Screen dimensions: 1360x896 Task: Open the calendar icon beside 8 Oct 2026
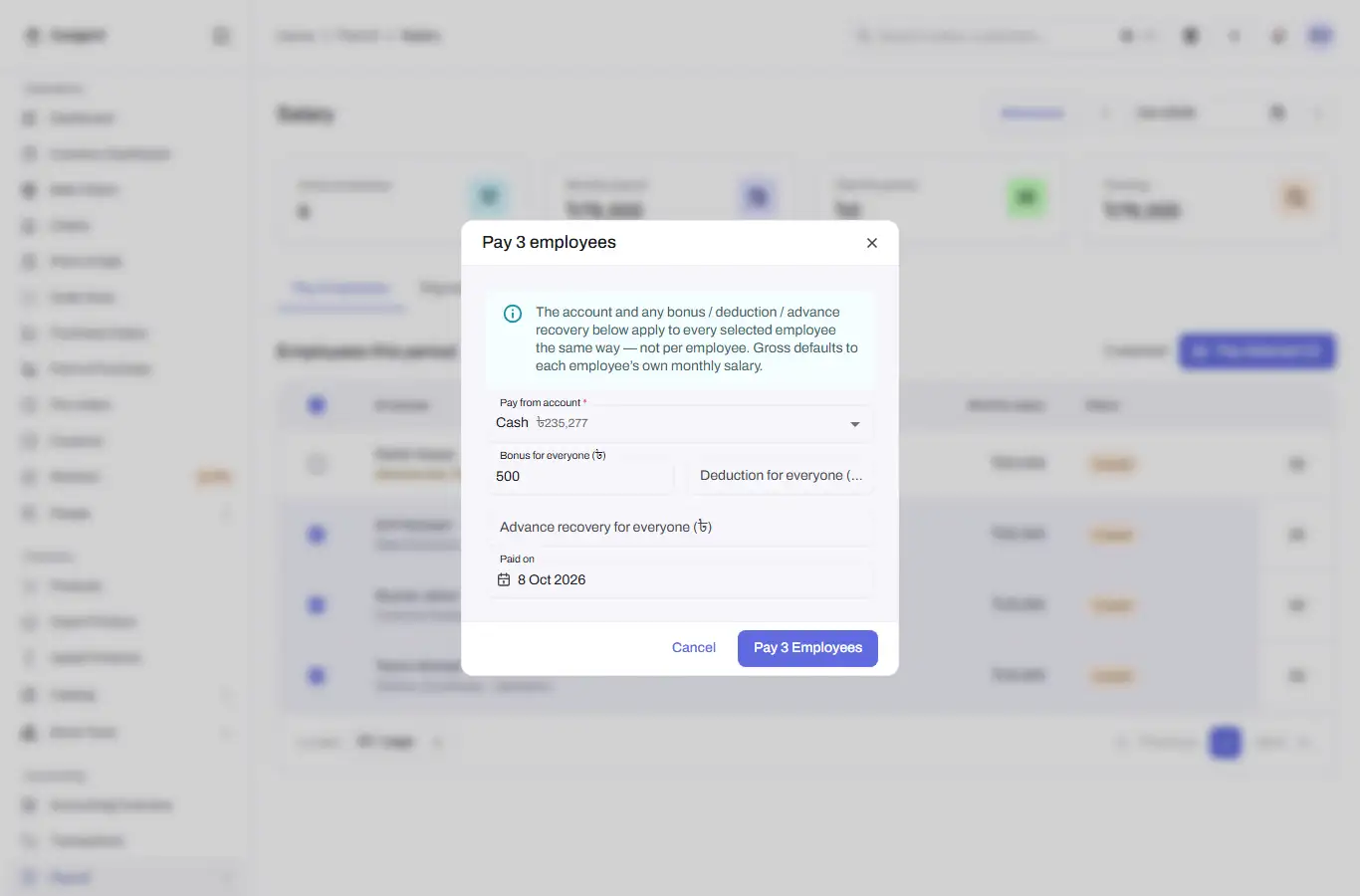coord(504,579)
